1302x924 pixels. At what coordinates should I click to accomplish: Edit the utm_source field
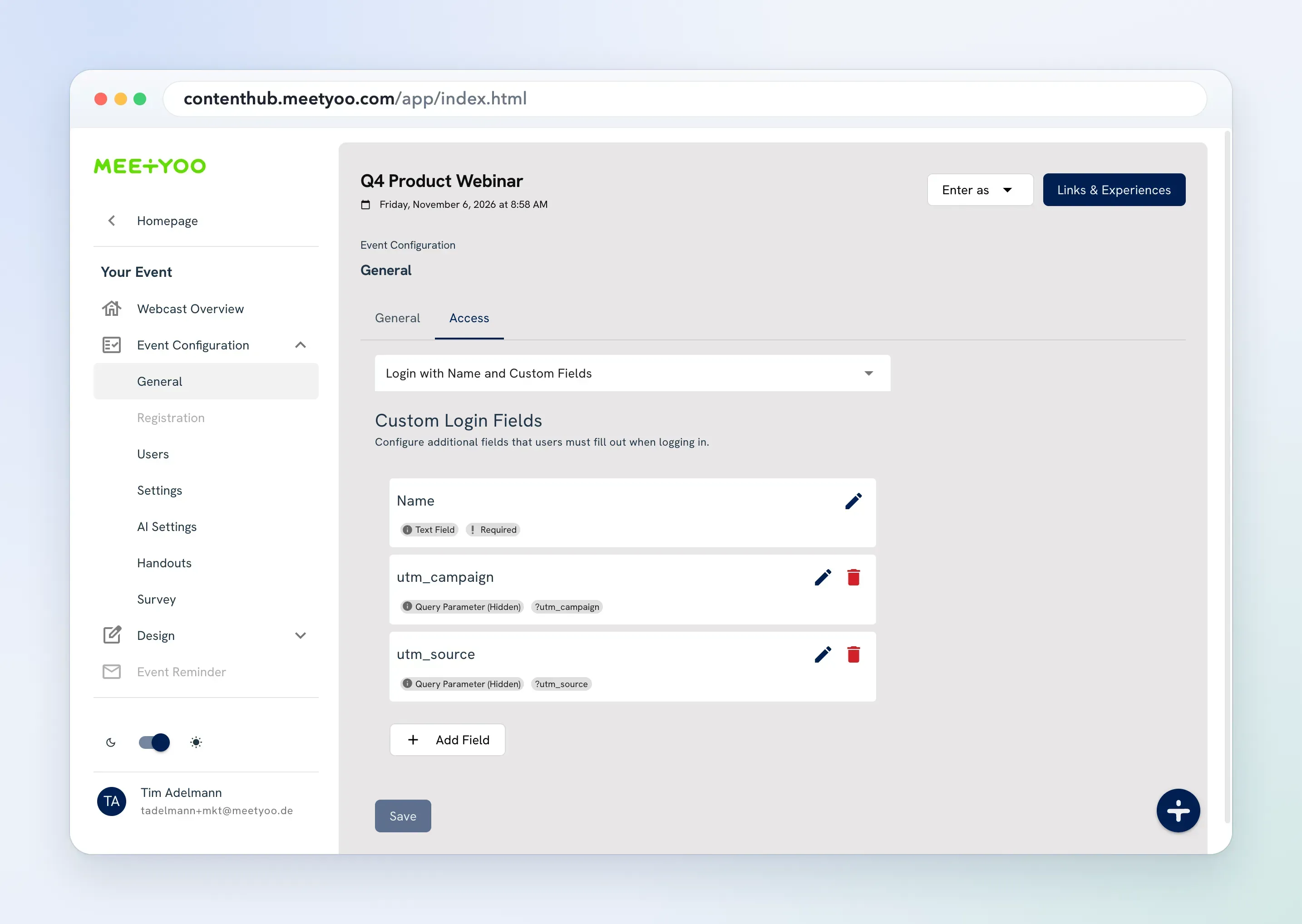coord(823,654)
